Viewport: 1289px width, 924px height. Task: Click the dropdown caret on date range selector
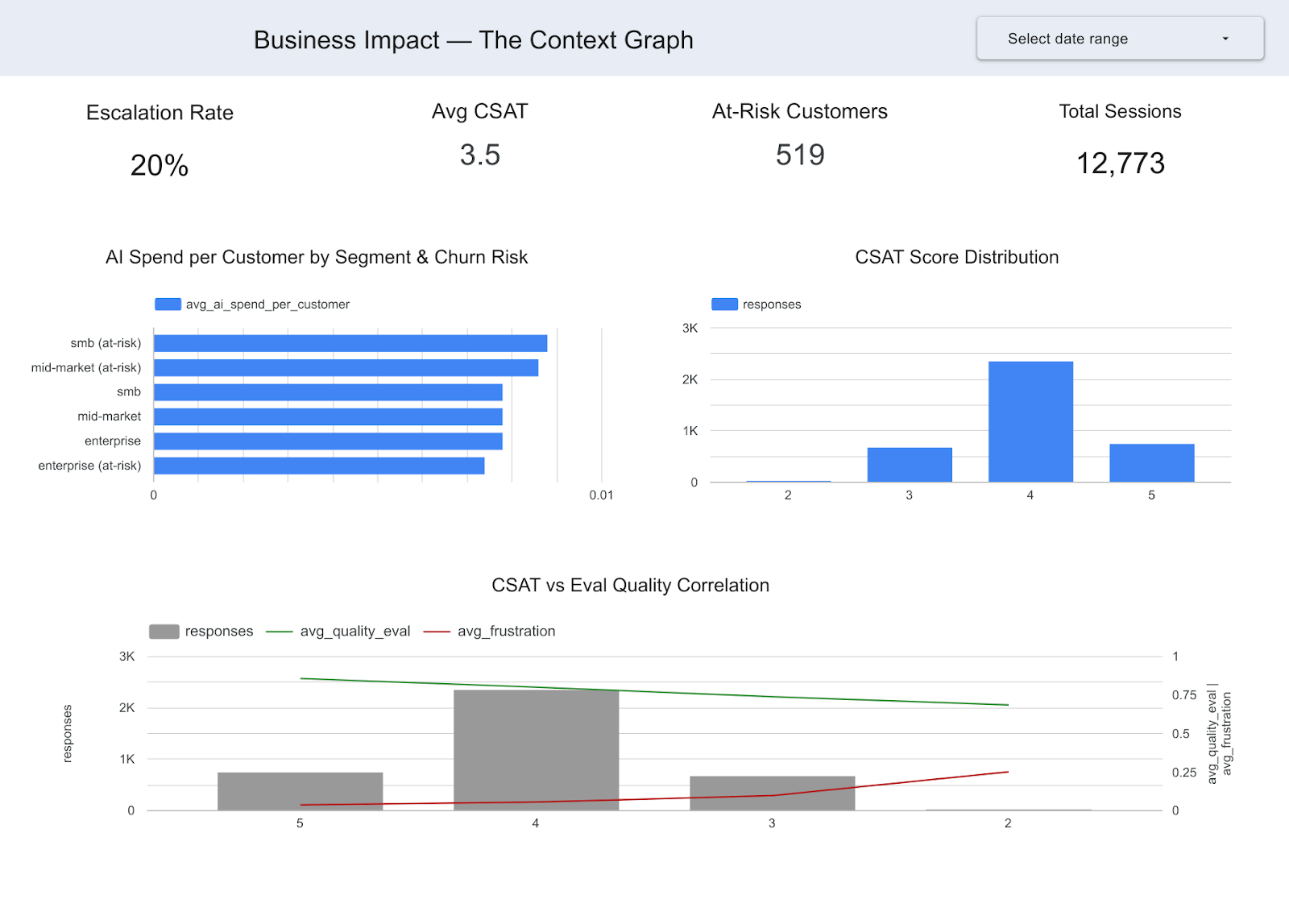coord(1227,38)
